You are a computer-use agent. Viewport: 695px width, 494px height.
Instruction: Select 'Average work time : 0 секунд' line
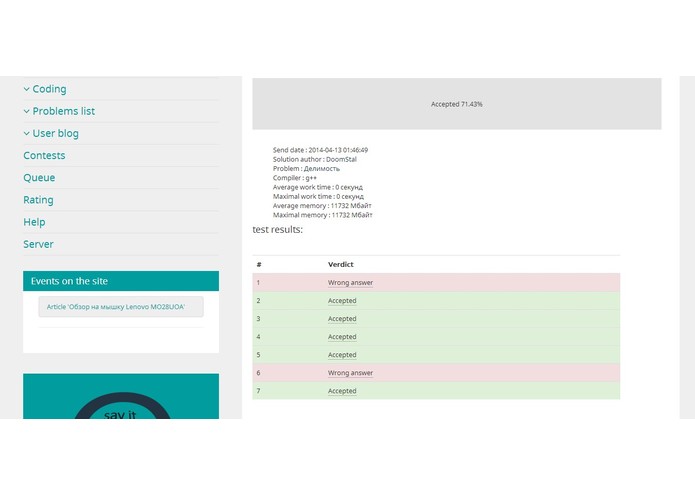pyautogui.click(x=318, y=187)
